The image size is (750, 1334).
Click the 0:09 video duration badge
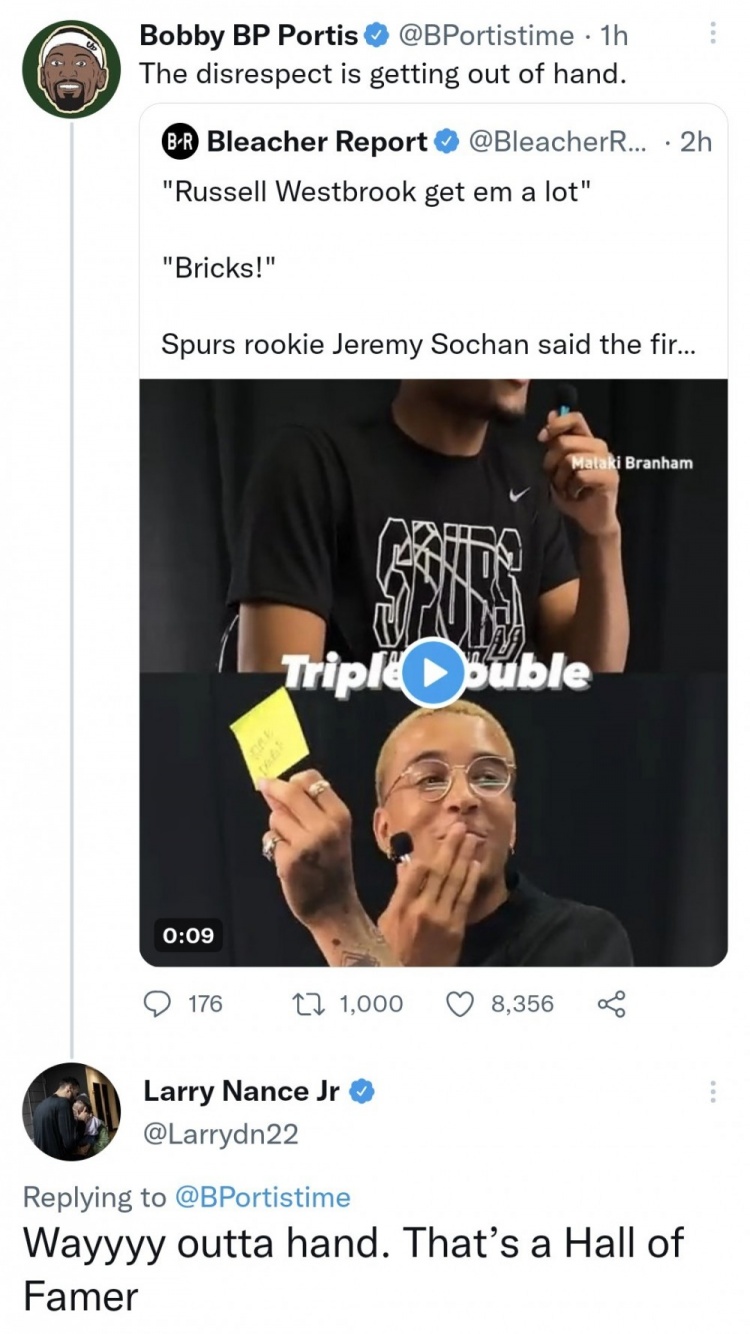click(x=188, y=935)
